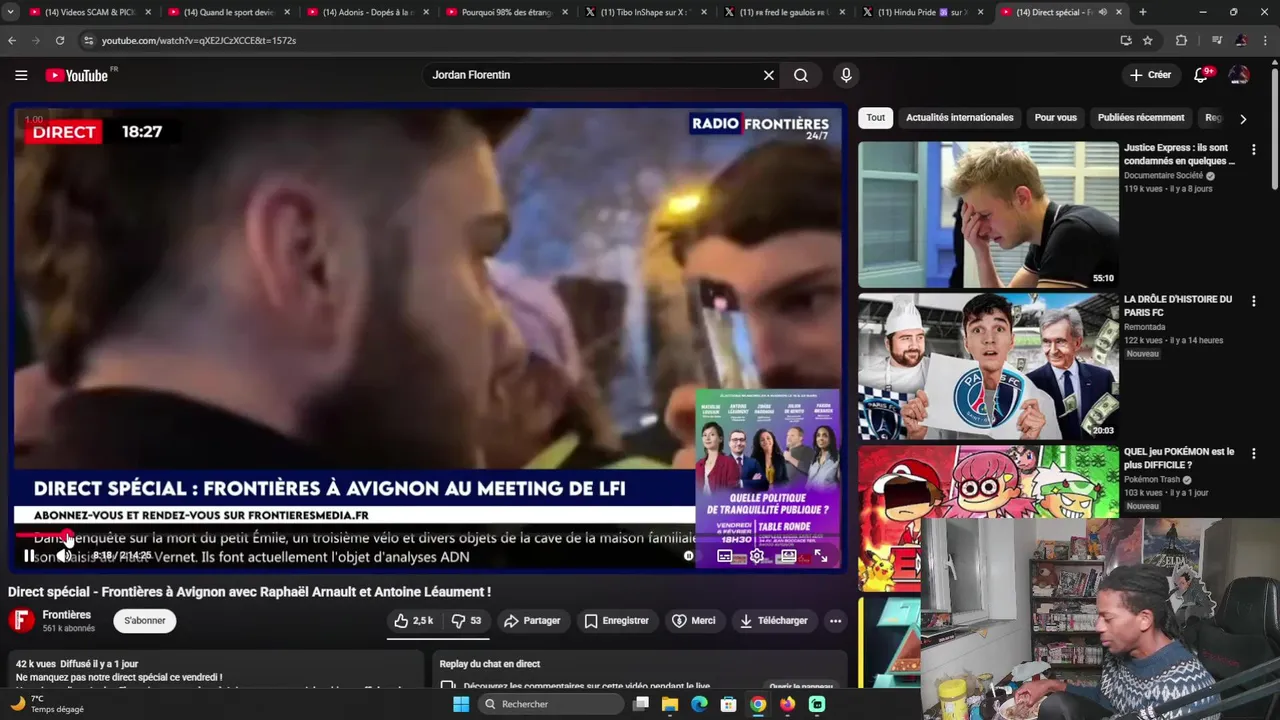This screenshot has width=1280, height=720.
Task: Send thanks with Merci button
Action: [x=693, y=621]
